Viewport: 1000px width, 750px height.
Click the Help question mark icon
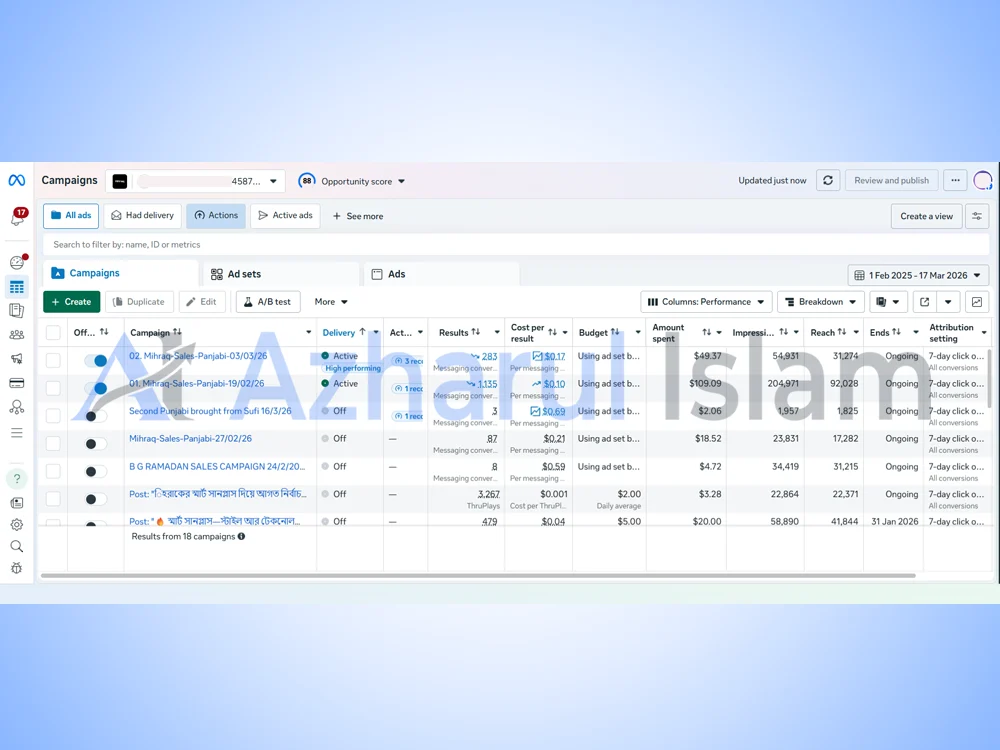(17, 478)
